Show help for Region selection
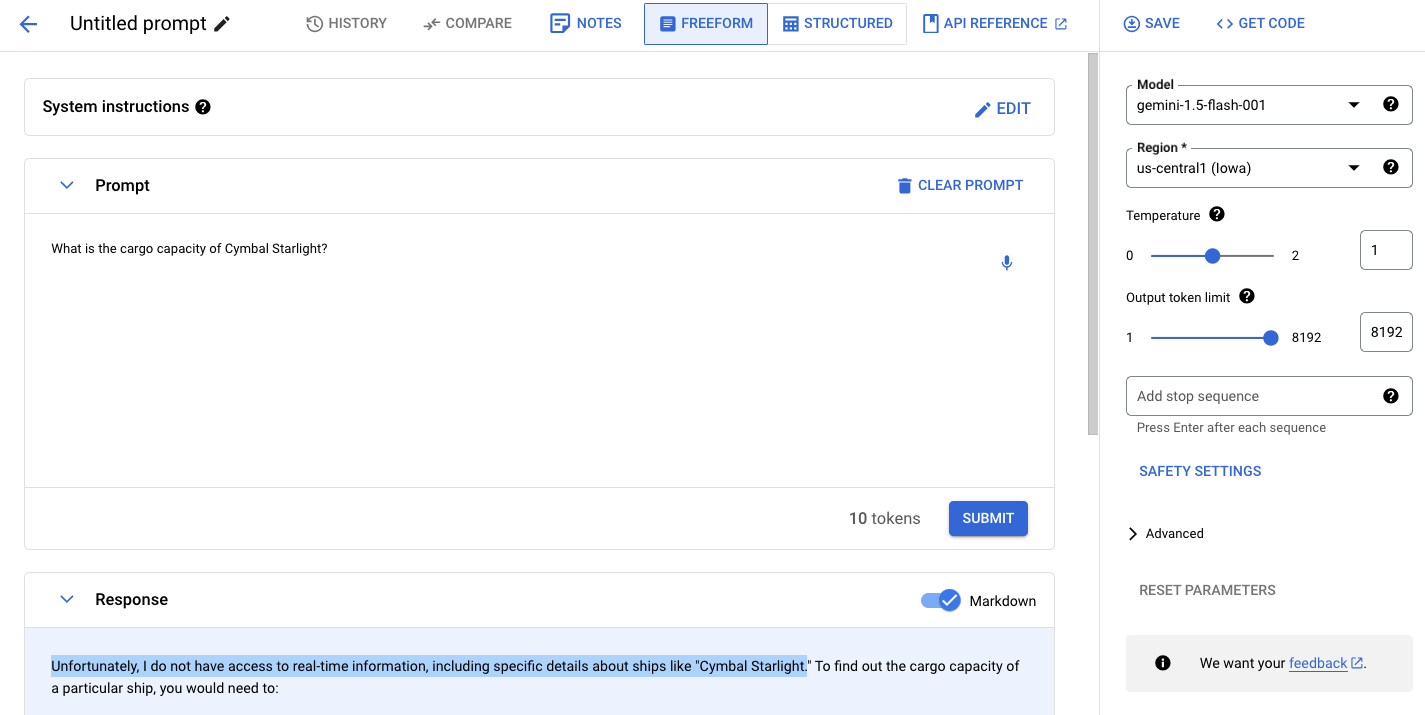The image size is (1425, 715). pos(1390,167)
